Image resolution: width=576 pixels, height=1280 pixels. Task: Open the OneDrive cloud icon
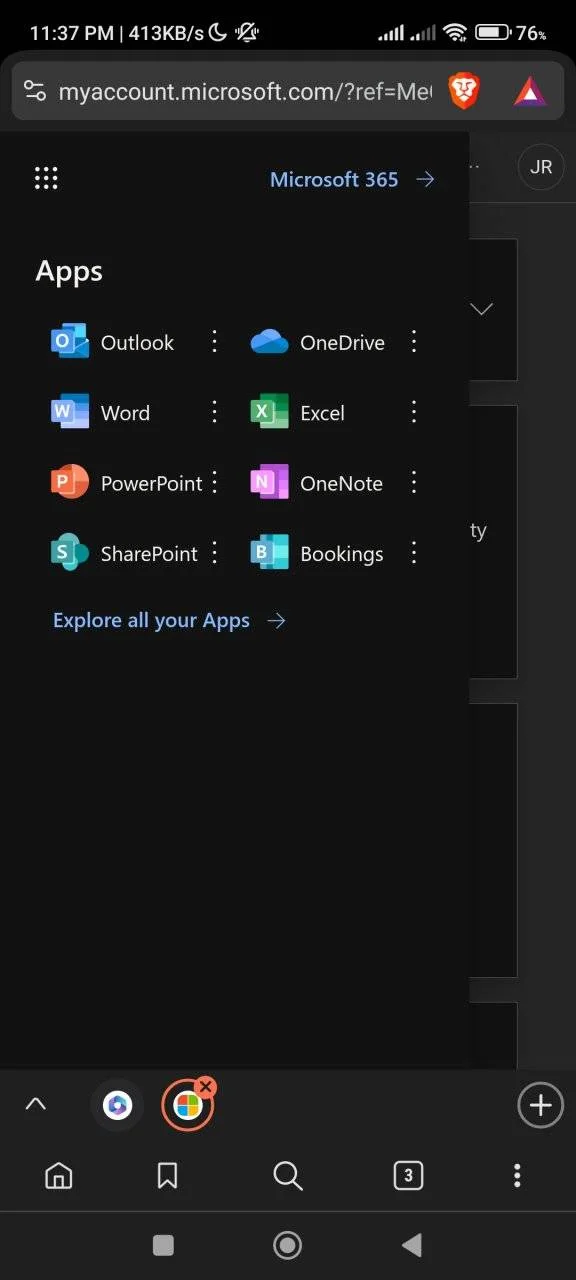[x=269, y=342]
